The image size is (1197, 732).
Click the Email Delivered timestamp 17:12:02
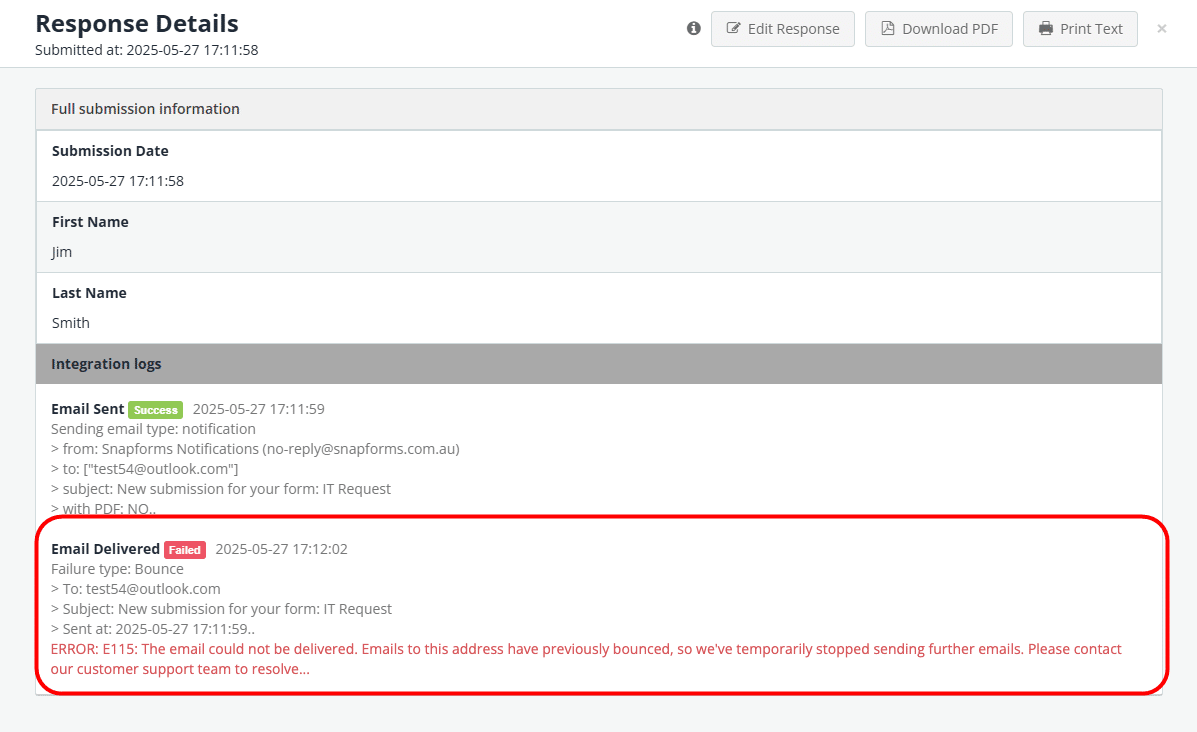tap(281, 549)
